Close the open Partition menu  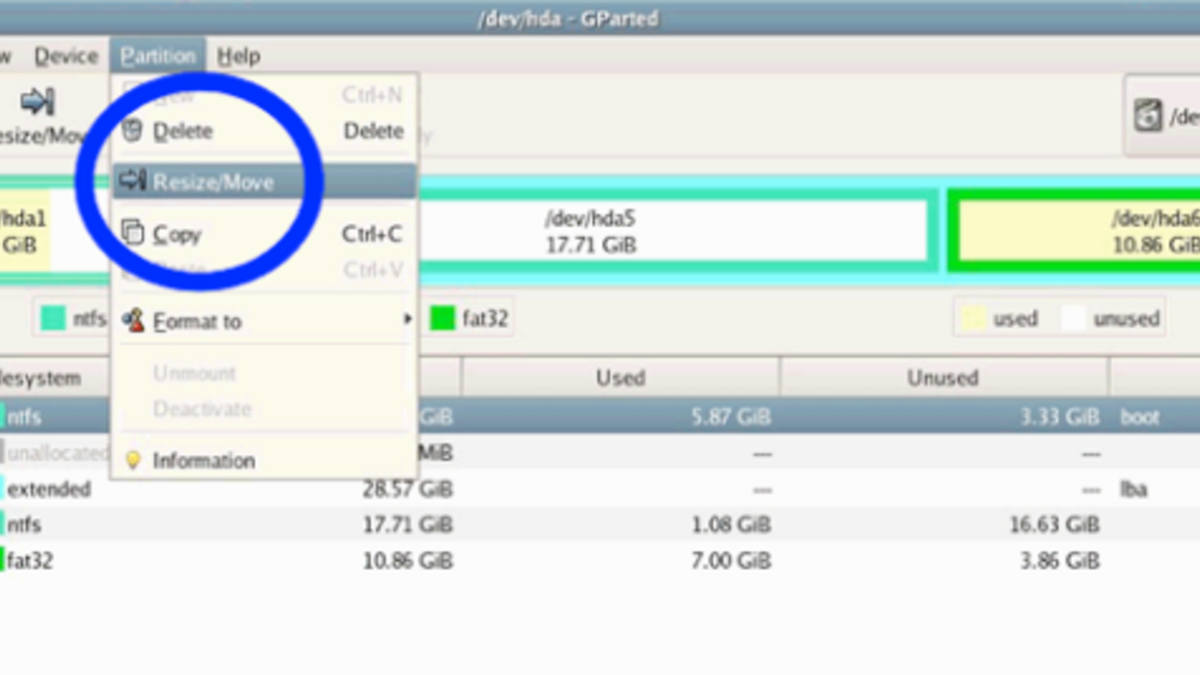pos(158,56)
